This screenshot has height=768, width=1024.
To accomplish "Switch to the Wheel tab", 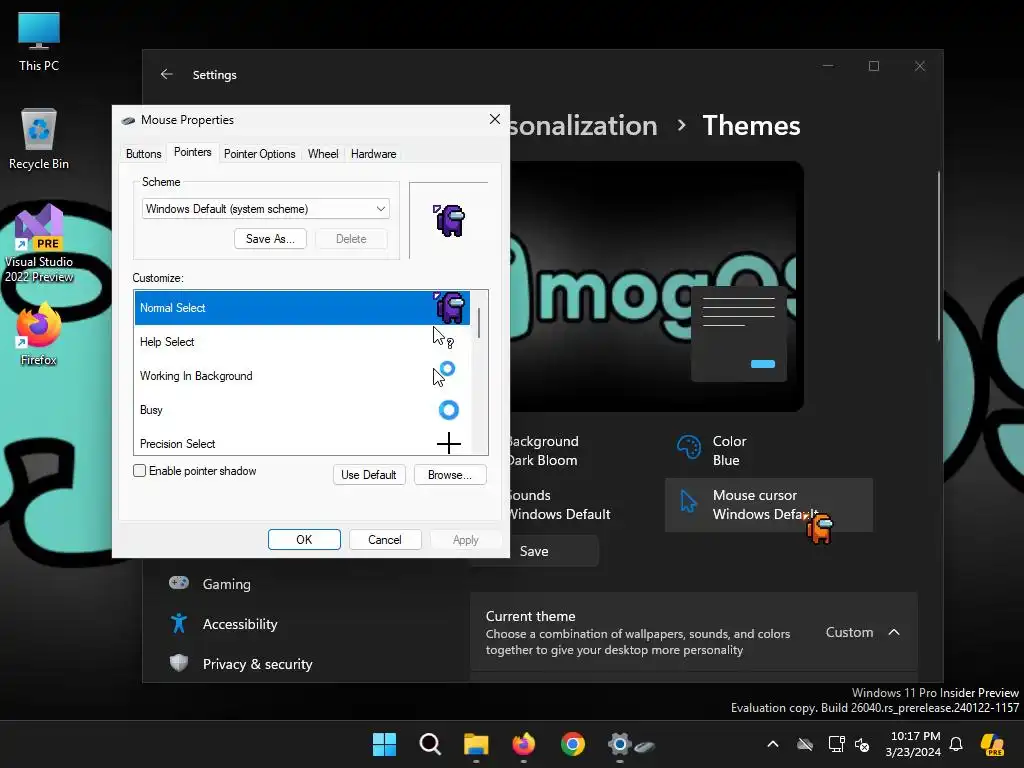I will (323, 153).
